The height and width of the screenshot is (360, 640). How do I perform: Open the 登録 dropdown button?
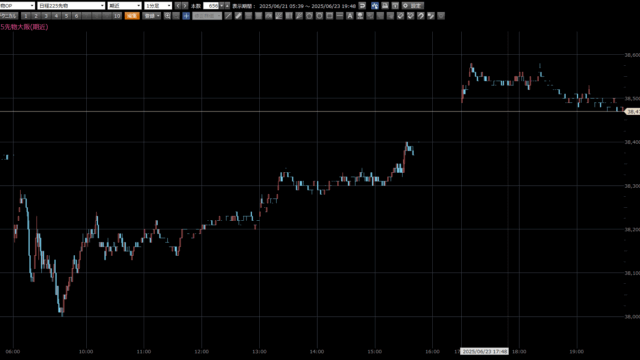152,16
